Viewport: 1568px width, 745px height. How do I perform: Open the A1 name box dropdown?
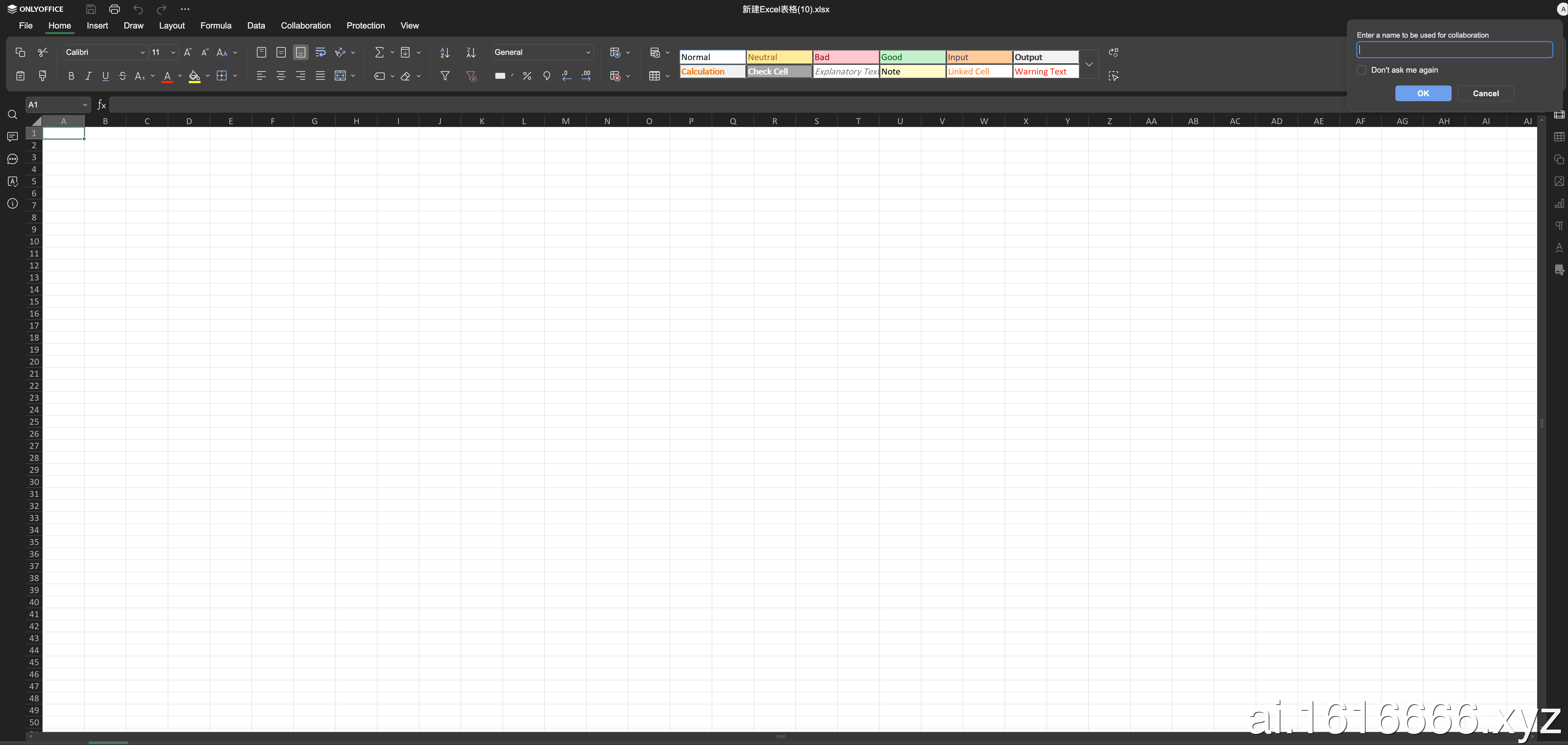pos(85,105)
